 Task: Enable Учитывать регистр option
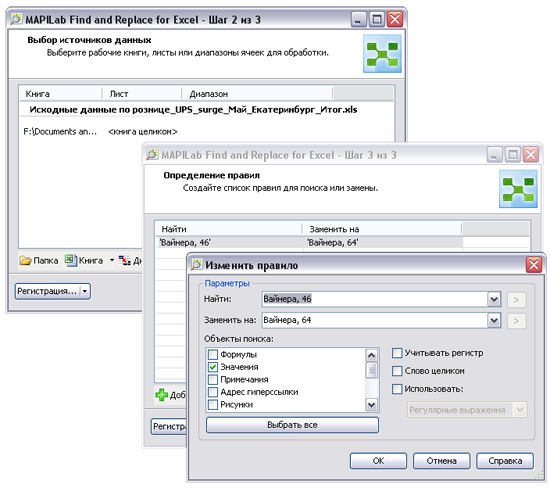click(397, 353)
